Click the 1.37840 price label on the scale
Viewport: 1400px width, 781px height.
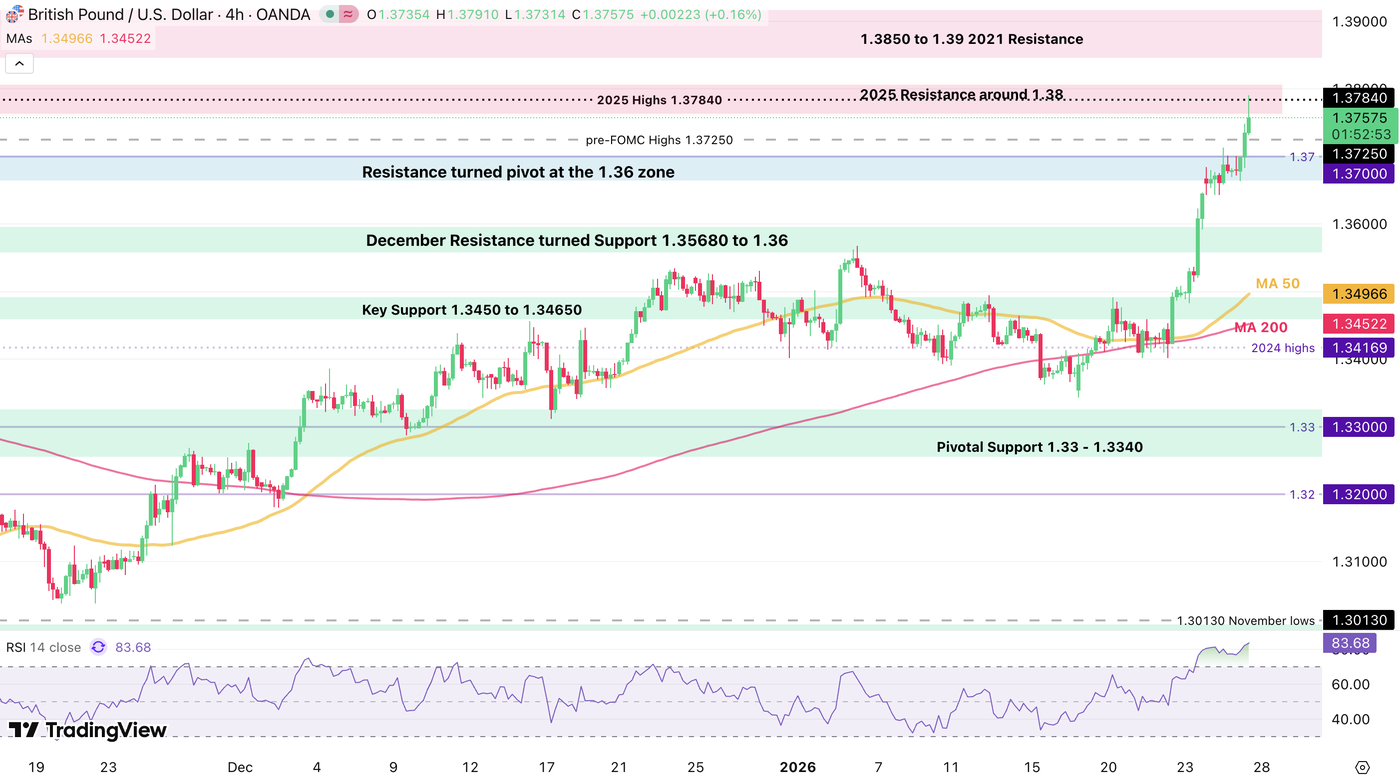(x=1357, y=98)
